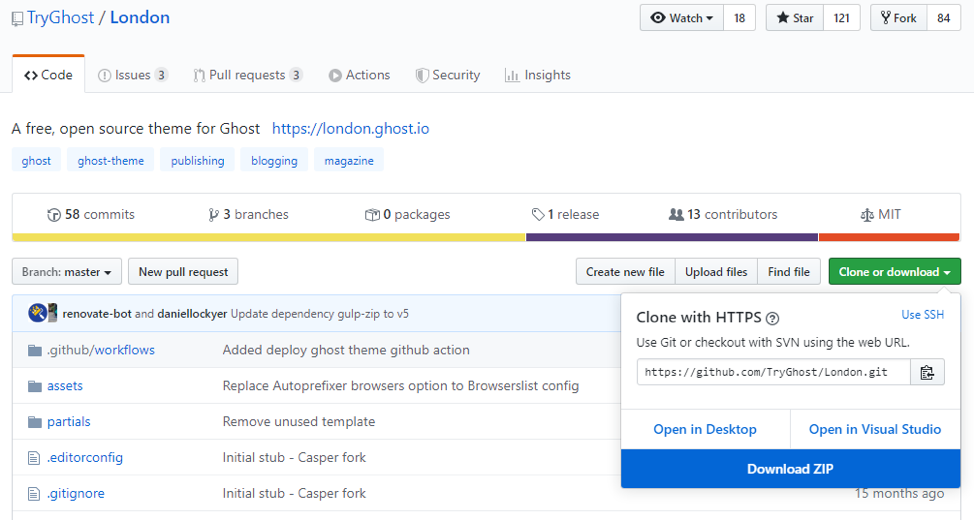Image resolution: width=974 pixels, height=520 pixels.
Task: Click the branch icon next to 3 branches
Action: point(214,215)
